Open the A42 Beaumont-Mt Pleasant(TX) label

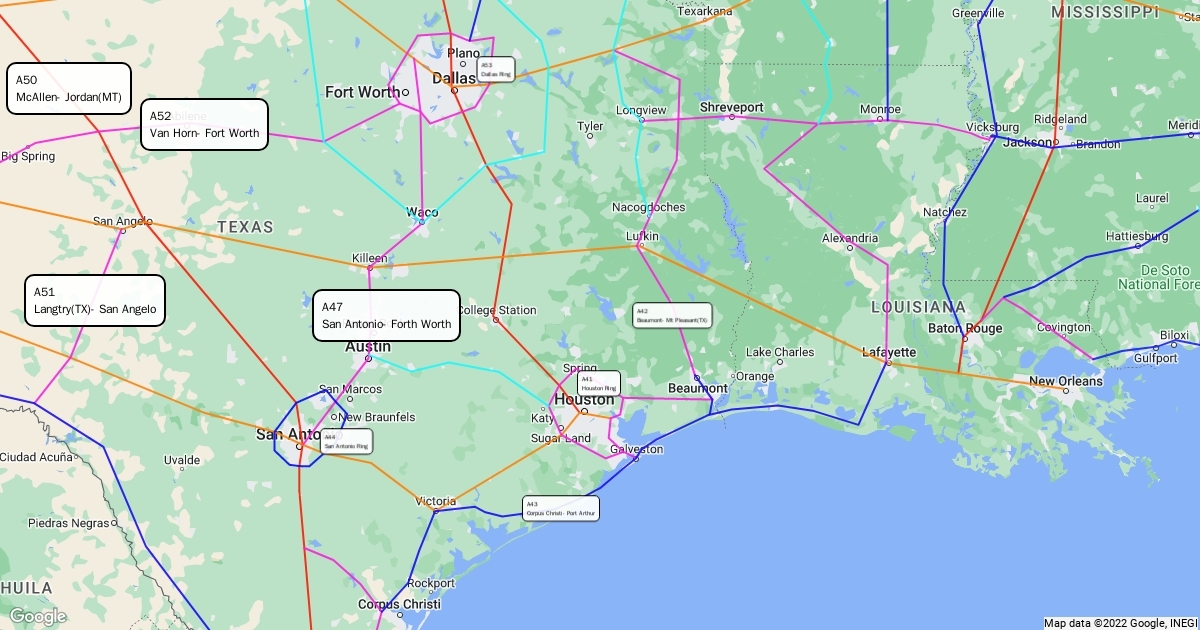coord(672,316)
